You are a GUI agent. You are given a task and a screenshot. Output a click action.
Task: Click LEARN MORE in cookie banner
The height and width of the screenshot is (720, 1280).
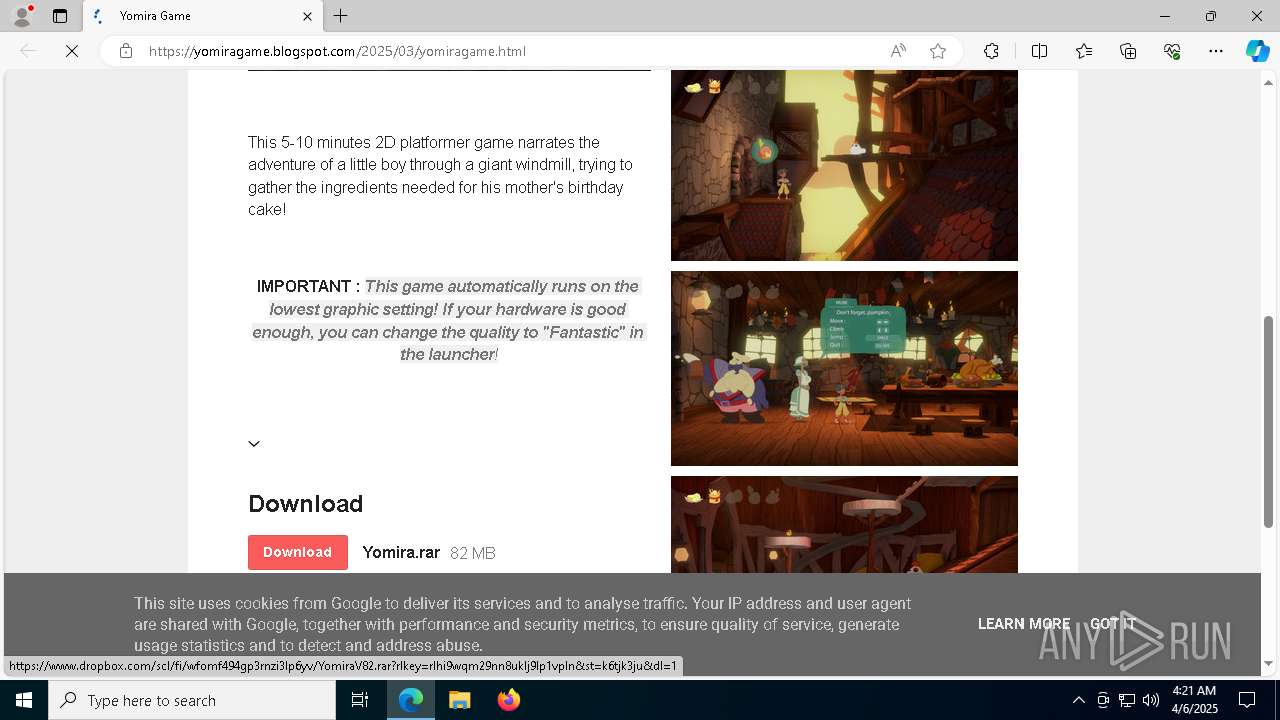1024,624
